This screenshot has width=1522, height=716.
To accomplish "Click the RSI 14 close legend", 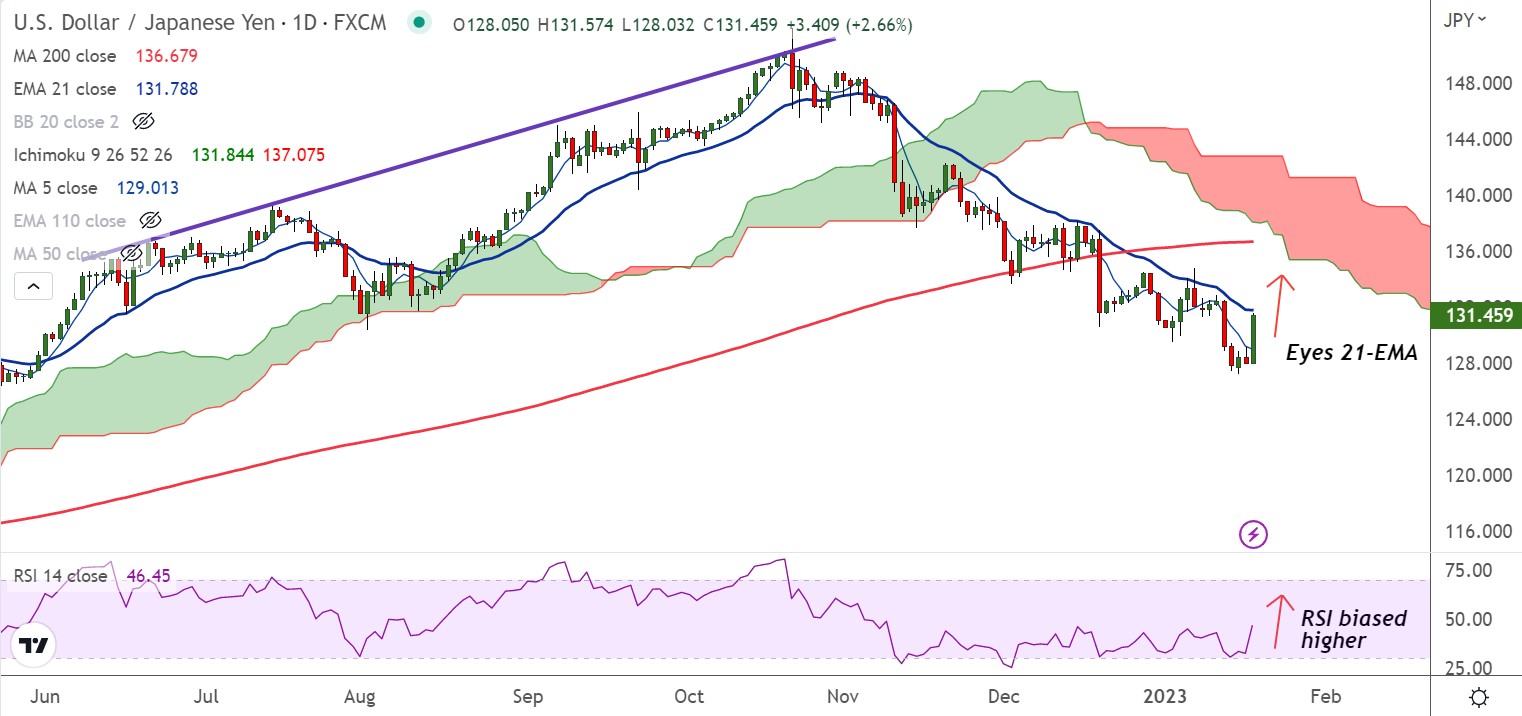I will (60, 576).
